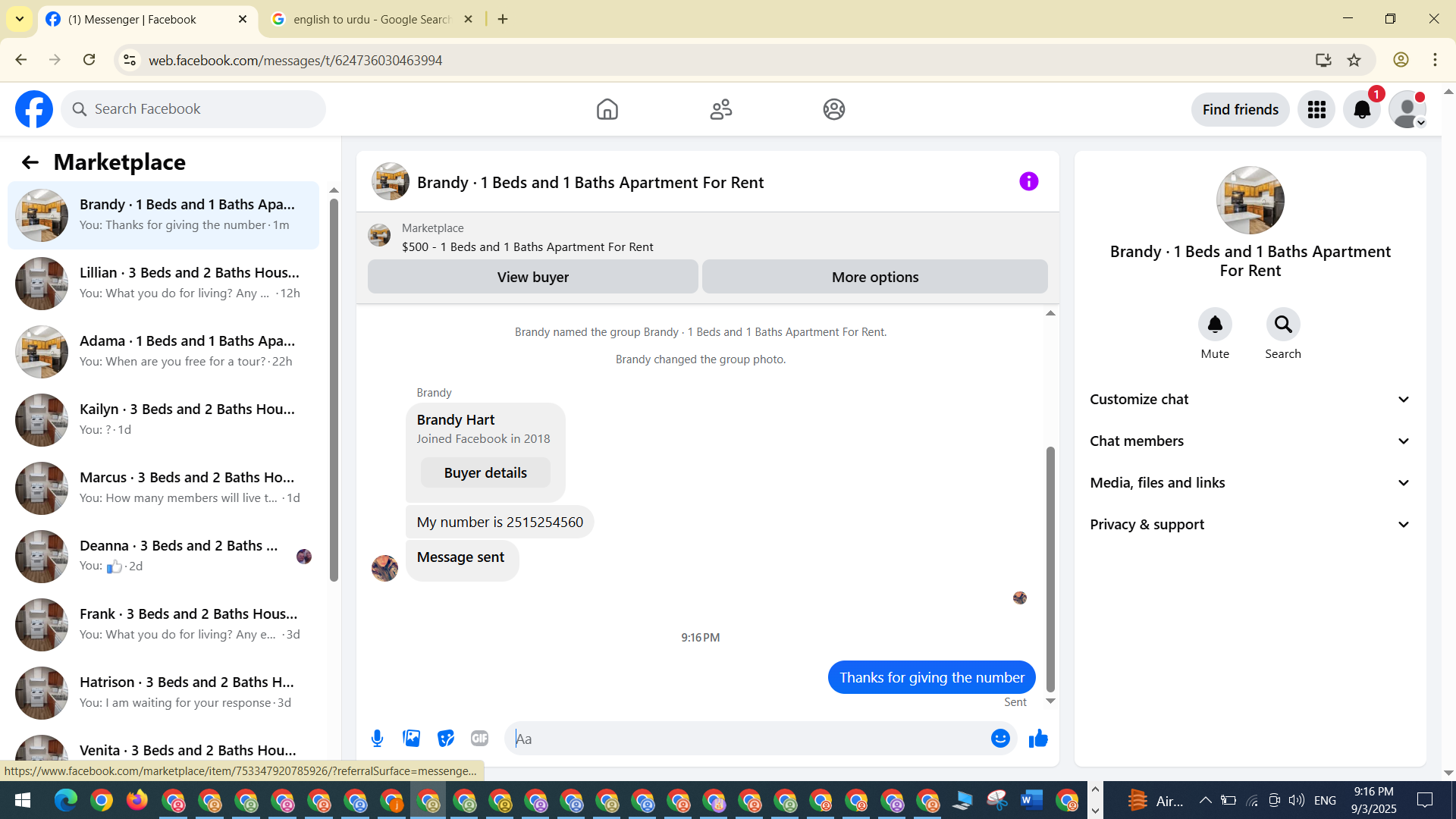Reload the page in the browser toolbar
The width and height of the screenshot is (1456, 819).
89,60
